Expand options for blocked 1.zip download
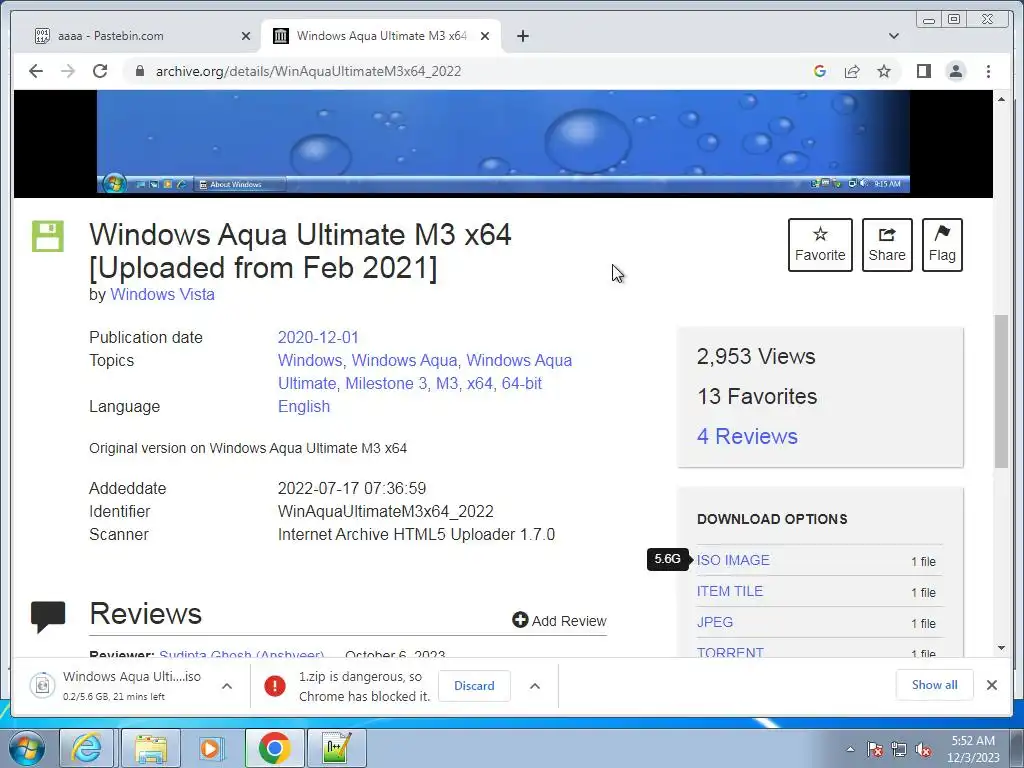The width and height of the screenshot is (1024, 768). pos(534,686)
